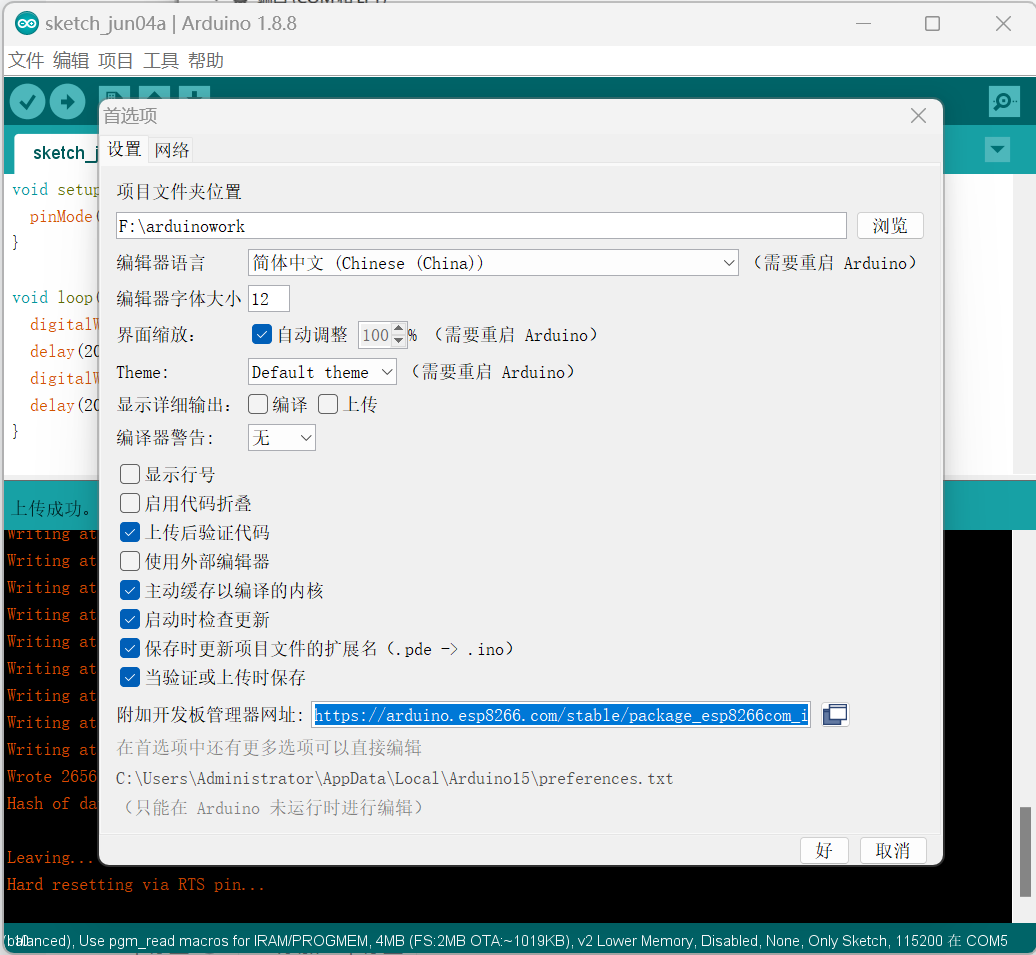Increase interface scale with up stepper

398,328
